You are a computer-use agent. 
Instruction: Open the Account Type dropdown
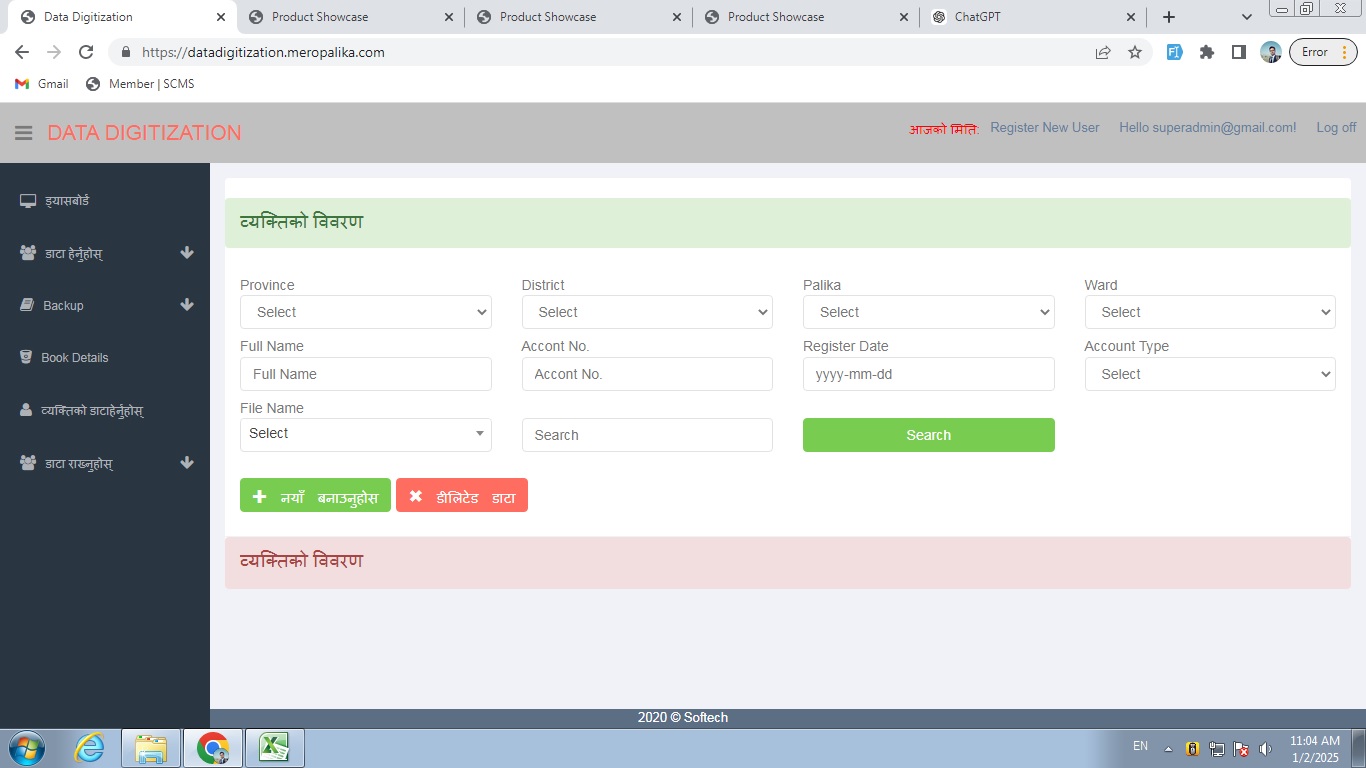(1209, 374)
